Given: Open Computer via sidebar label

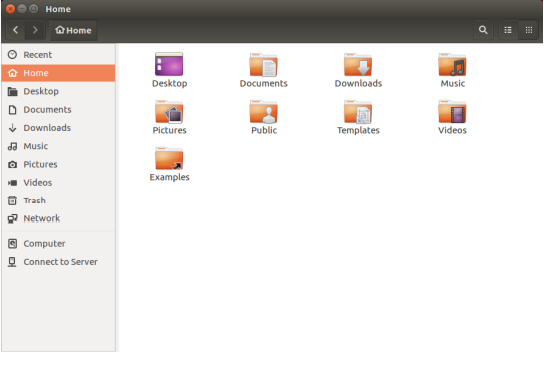Looking at the screenshot, I should pos(44,244).
